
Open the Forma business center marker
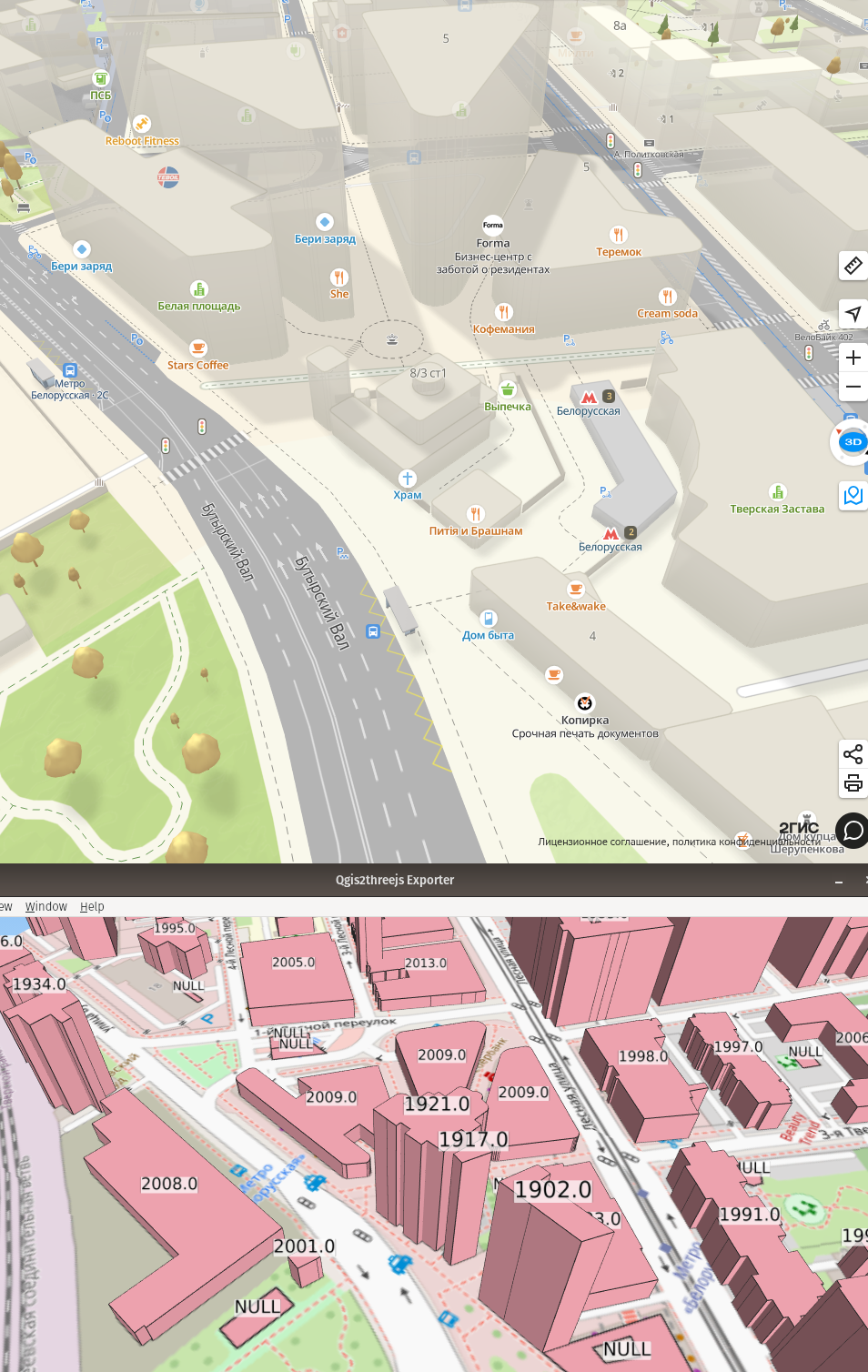[x=492, y=225]
